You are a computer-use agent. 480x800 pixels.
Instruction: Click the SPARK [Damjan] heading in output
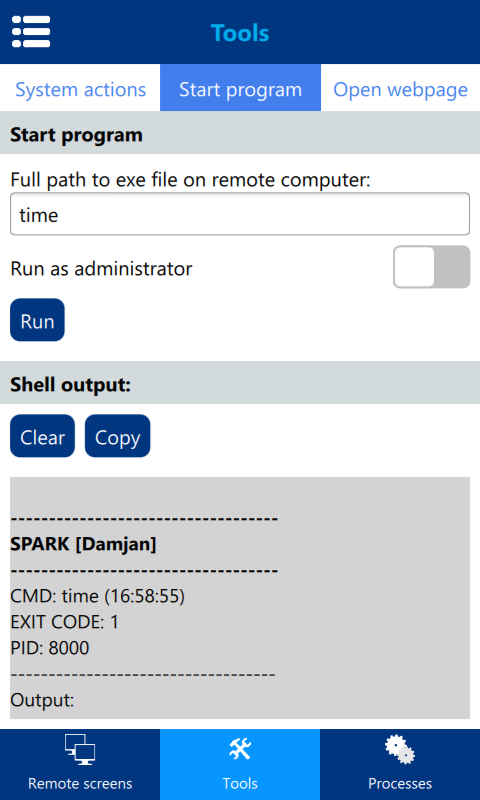click(83, 544)
